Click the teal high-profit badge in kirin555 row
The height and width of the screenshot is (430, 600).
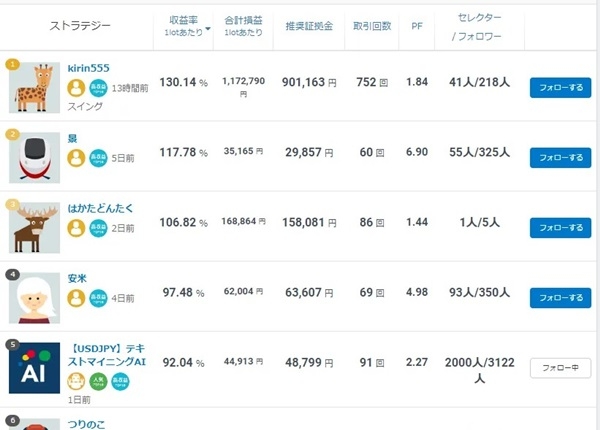[98, 88]
